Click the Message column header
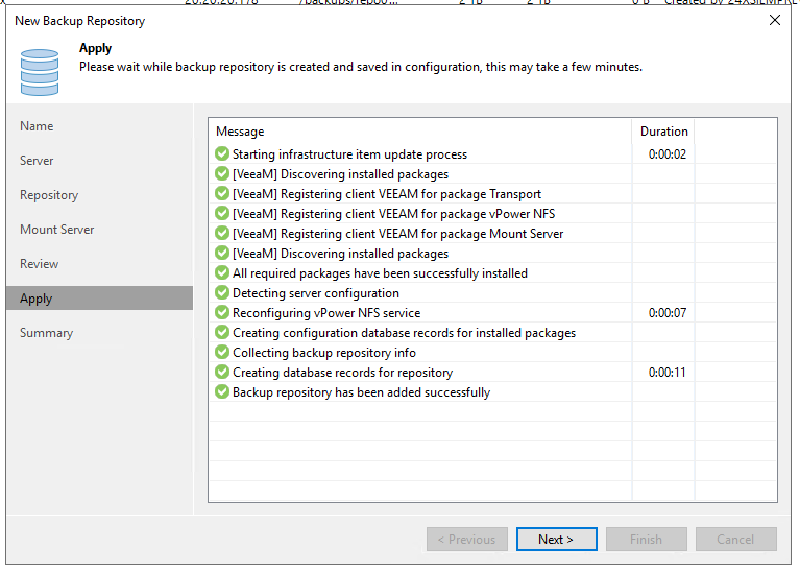 coord(420,132)
